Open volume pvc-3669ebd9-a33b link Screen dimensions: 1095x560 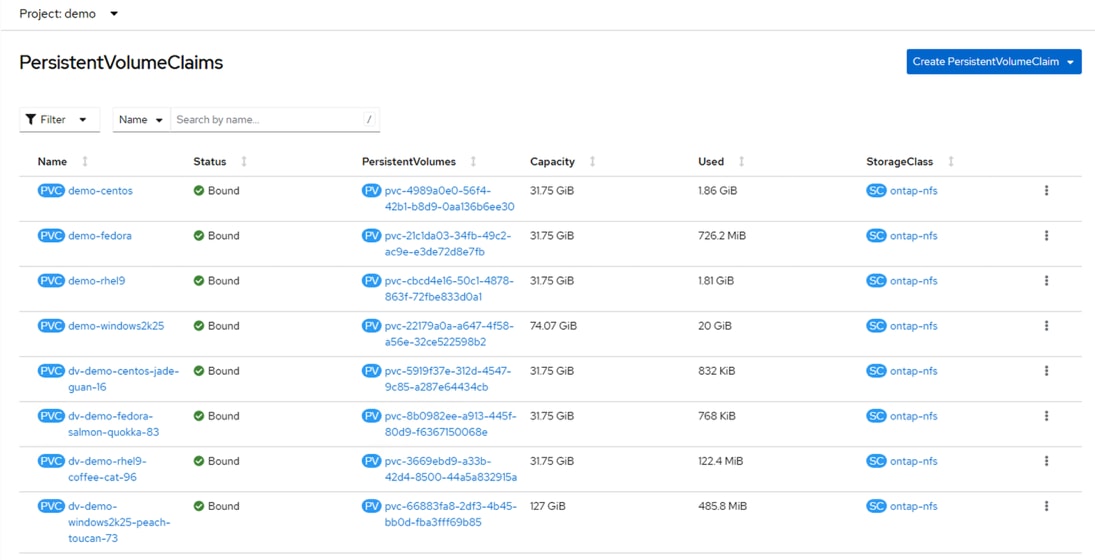coord(451,469)
